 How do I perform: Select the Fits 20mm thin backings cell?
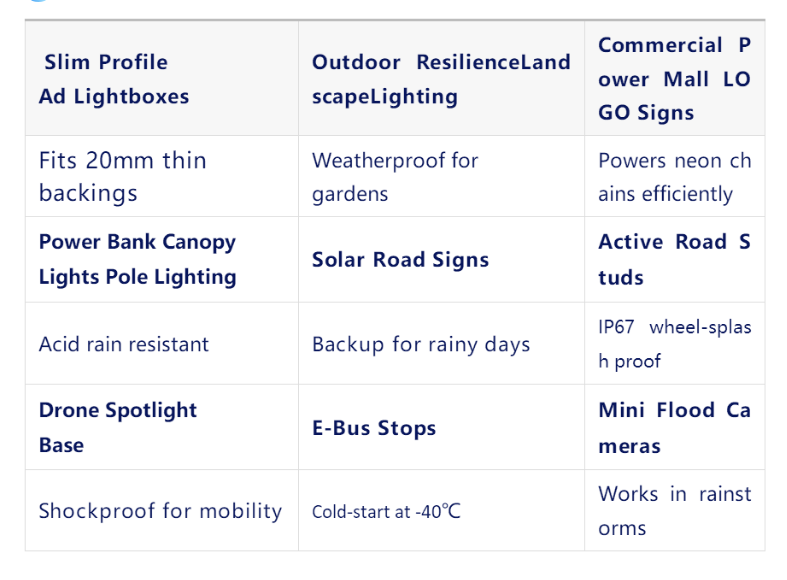coord(122,177)
